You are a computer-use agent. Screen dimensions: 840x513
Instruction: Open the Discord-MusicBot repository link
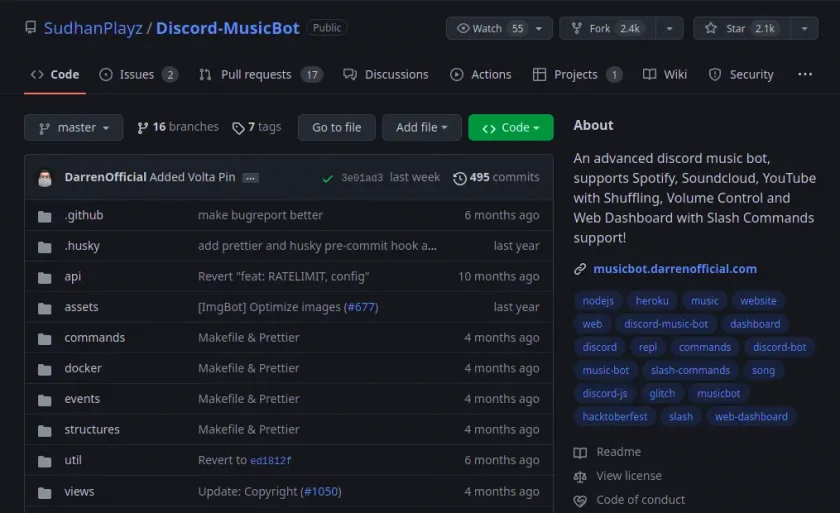228,28
